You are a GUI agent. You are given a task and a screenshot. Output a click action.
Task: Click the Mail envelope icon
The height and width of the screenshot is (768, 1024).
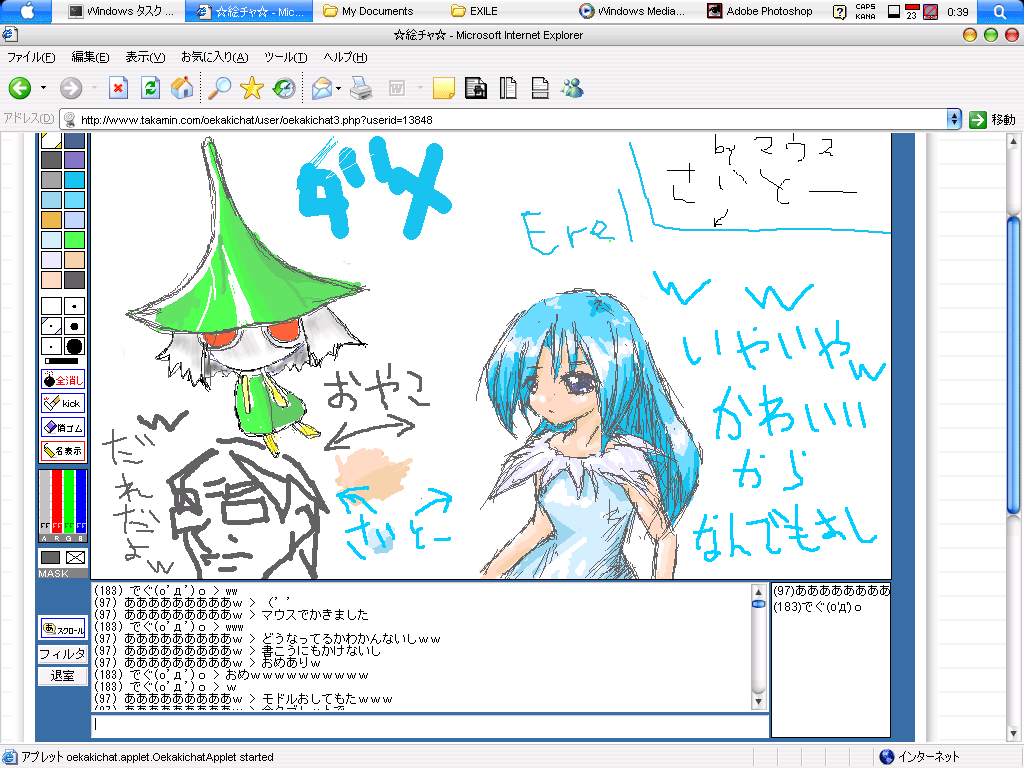321,88
